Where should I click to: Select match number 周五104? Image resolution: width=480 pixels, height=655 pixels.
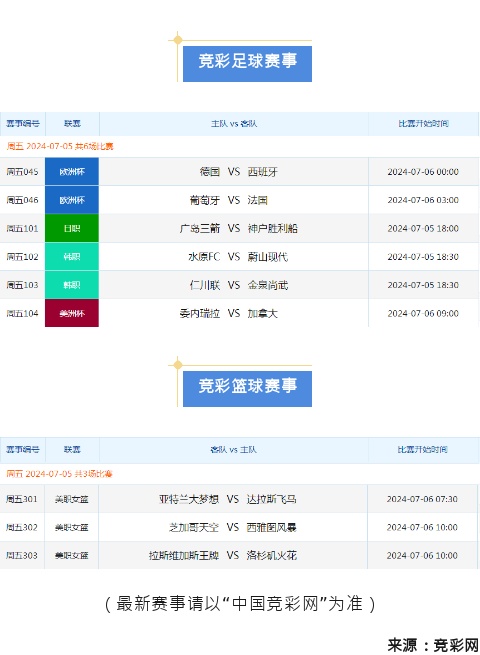coord(22,313)
